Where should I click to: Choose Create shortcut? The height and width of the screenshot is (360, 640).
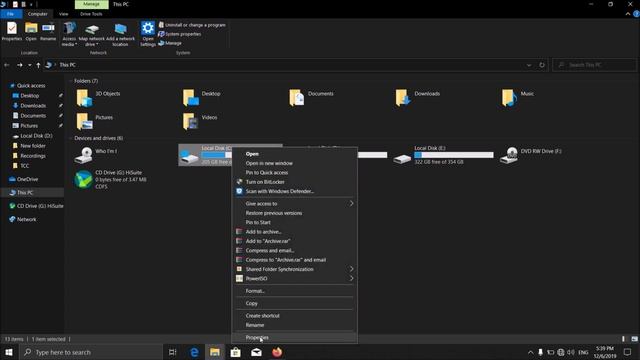pos(294,316)
